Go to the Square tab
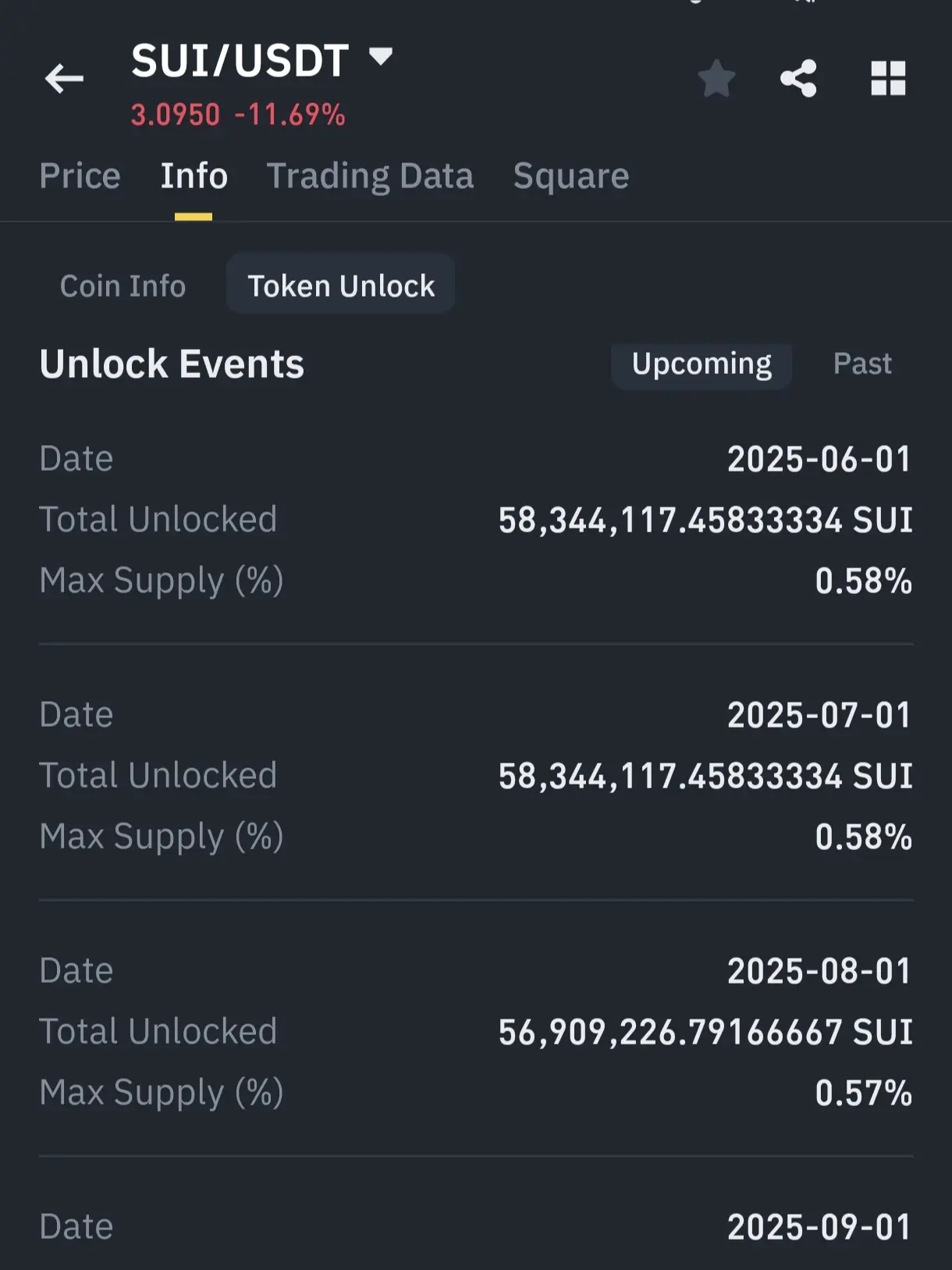The width and height of the screenshot is (952, 1270). pyautogui.click(x=571, y=176)
